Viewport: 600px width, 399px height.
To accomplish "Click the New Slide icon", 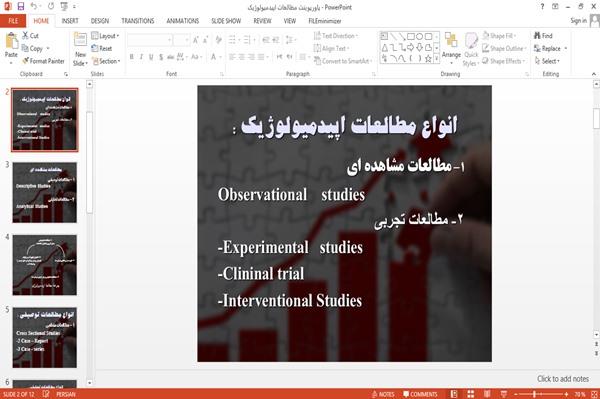I will [x=80, y=40].
